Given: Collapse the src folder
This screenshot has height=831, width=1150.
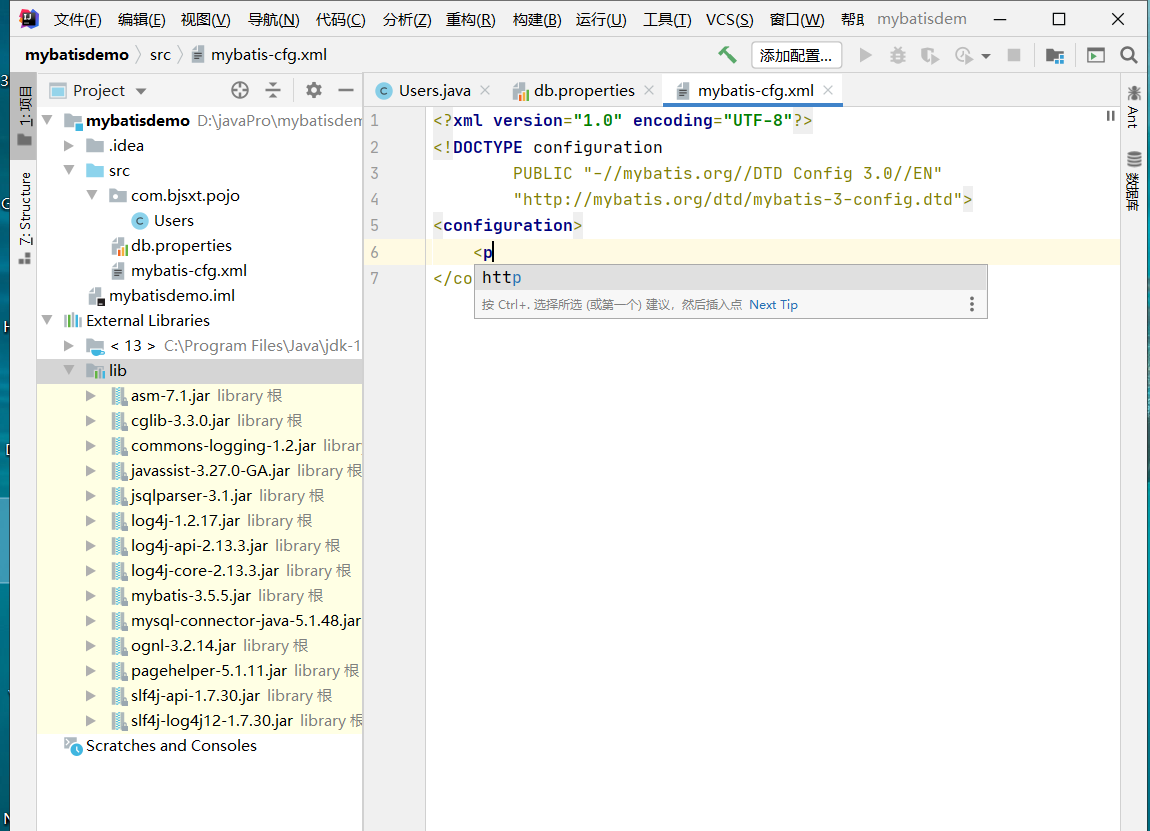Looking at the screenshot, I should (69, 170).
